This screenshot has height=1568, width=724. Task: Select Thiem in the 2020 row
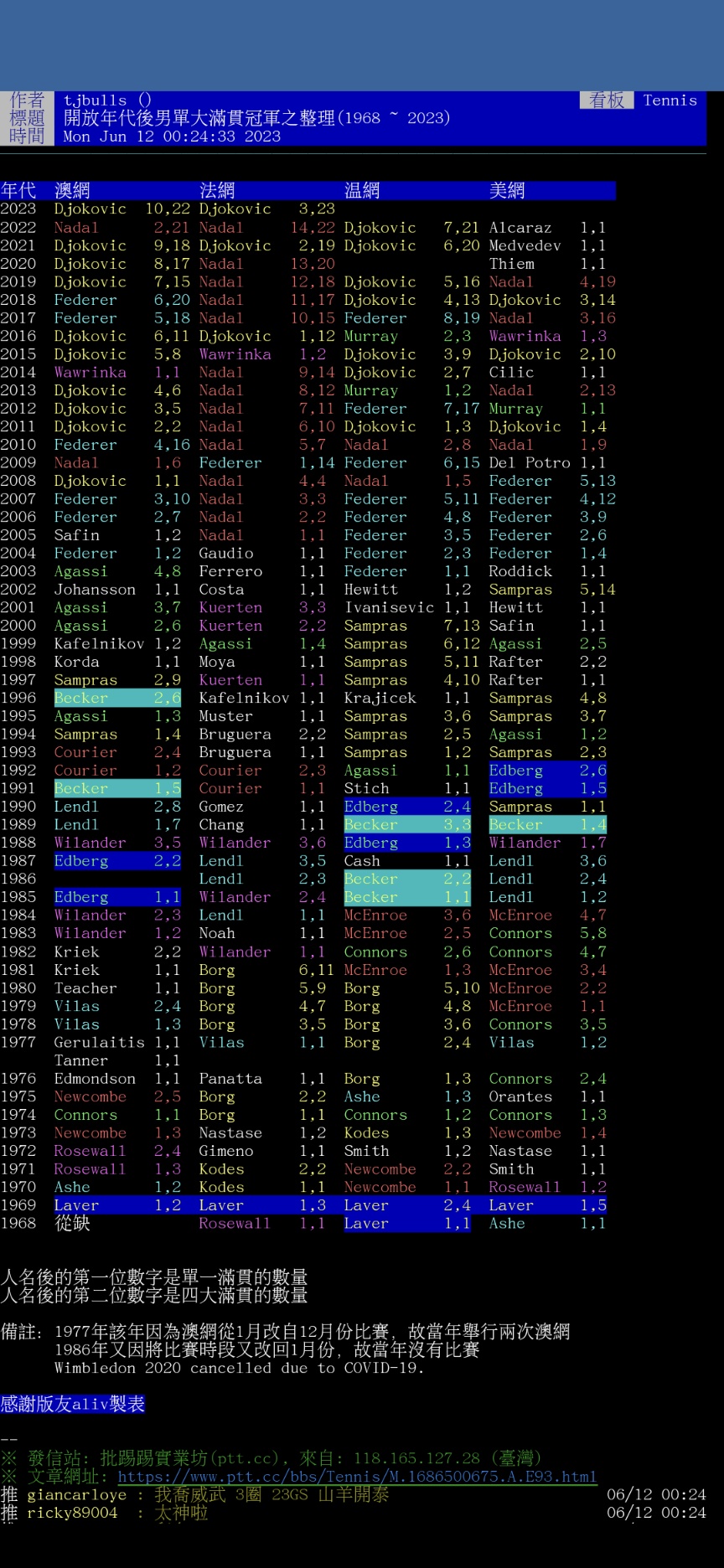(x=511, y=263)
